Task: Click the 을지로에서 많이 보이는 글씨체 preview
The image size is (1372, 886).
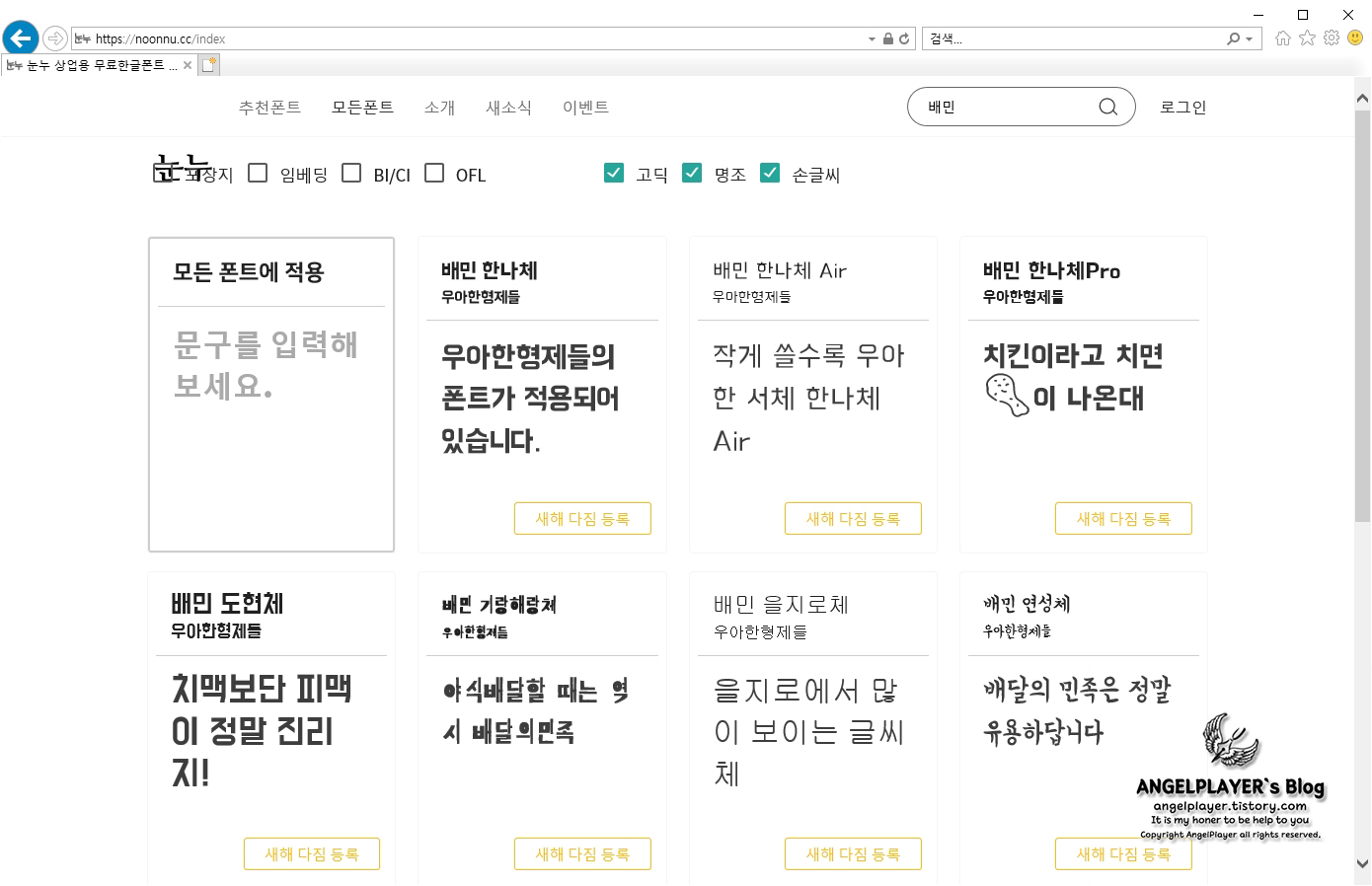Action: [809, 731]
